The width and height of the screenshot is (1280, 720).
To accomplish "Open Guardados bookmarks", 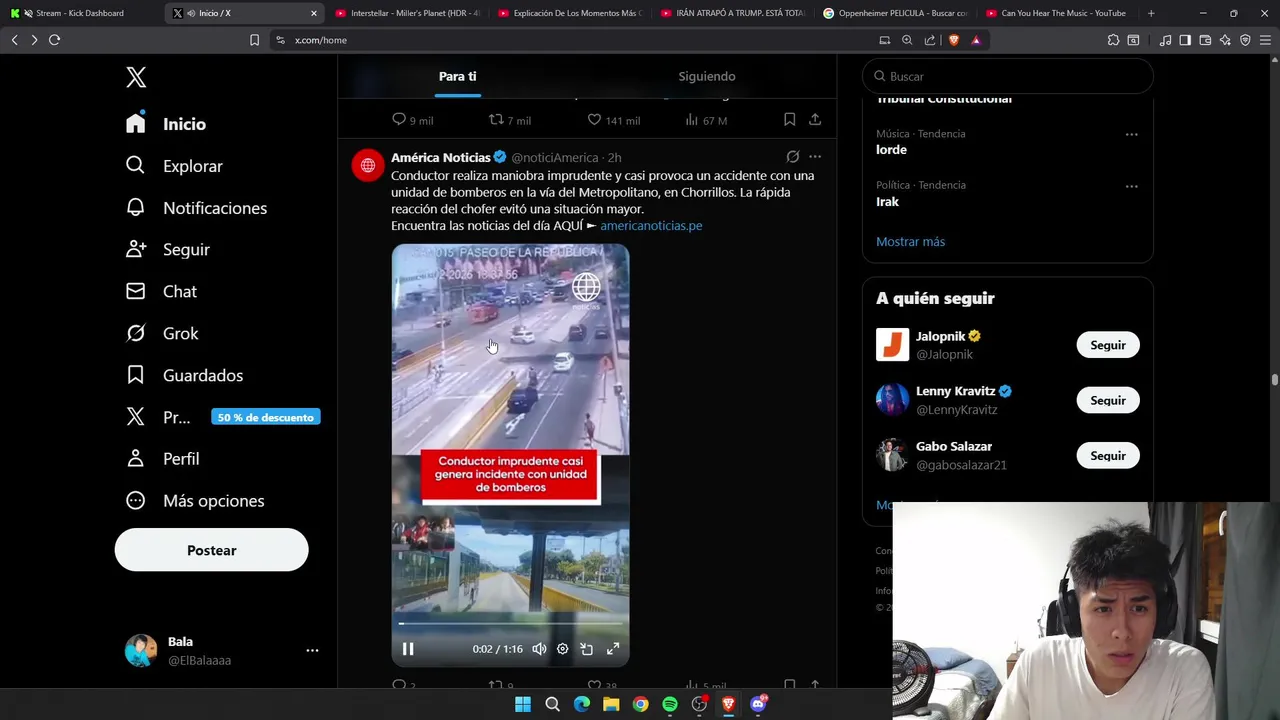I will coord(184,376).
